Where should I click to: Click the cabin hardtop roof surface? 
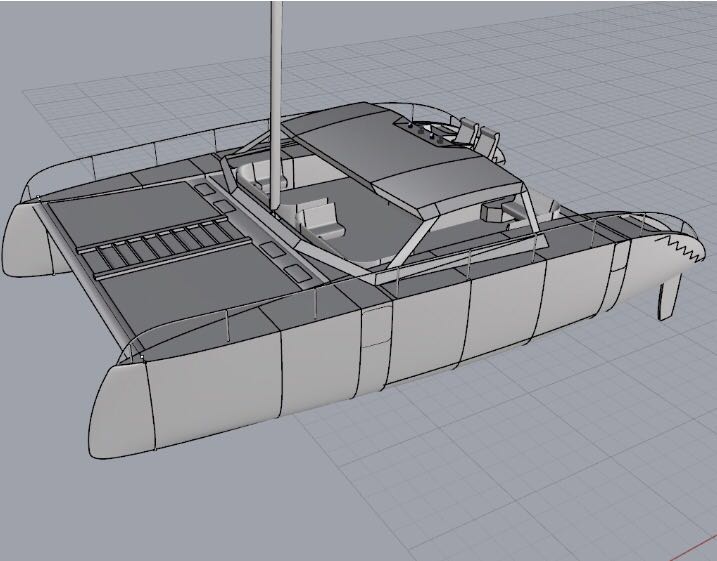(399, 159)
